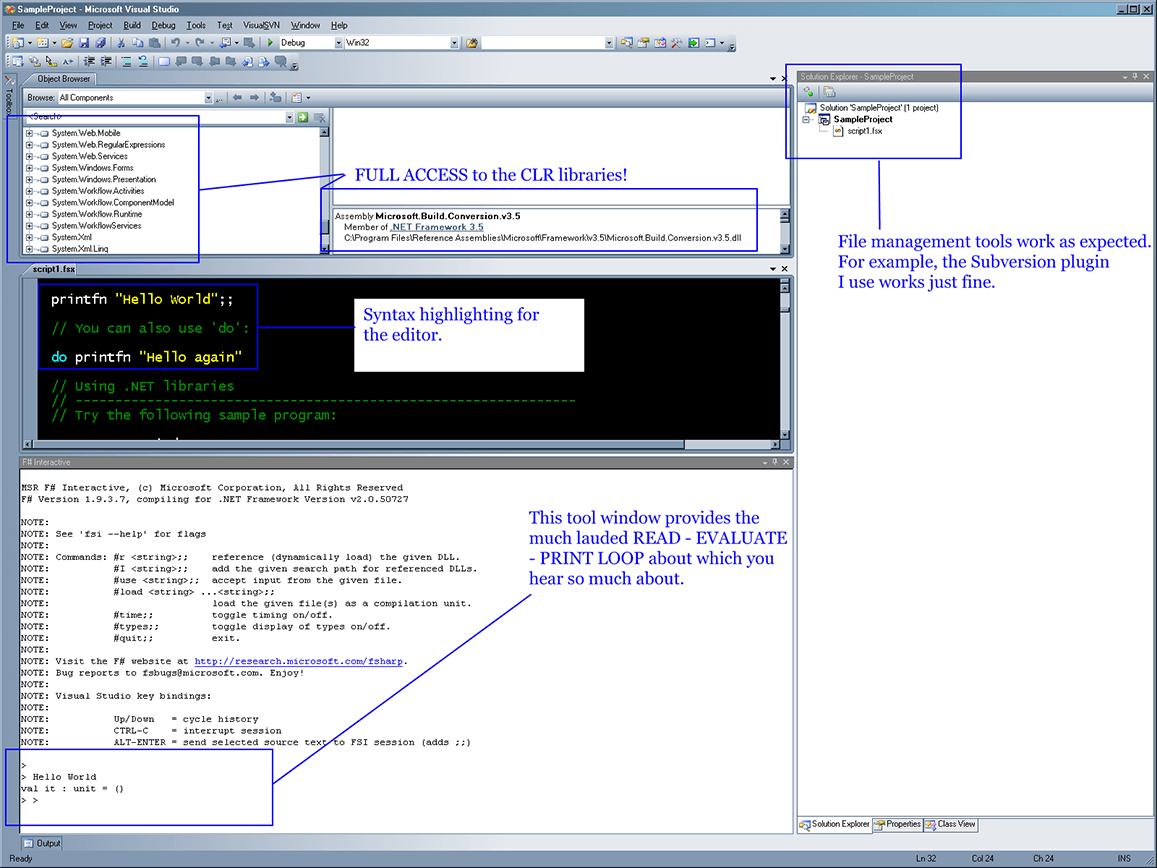The height and width of the screenshot is (868, 1157).
Task: Switch to the script1.fsx editor tab
Action: pos(53,269)
